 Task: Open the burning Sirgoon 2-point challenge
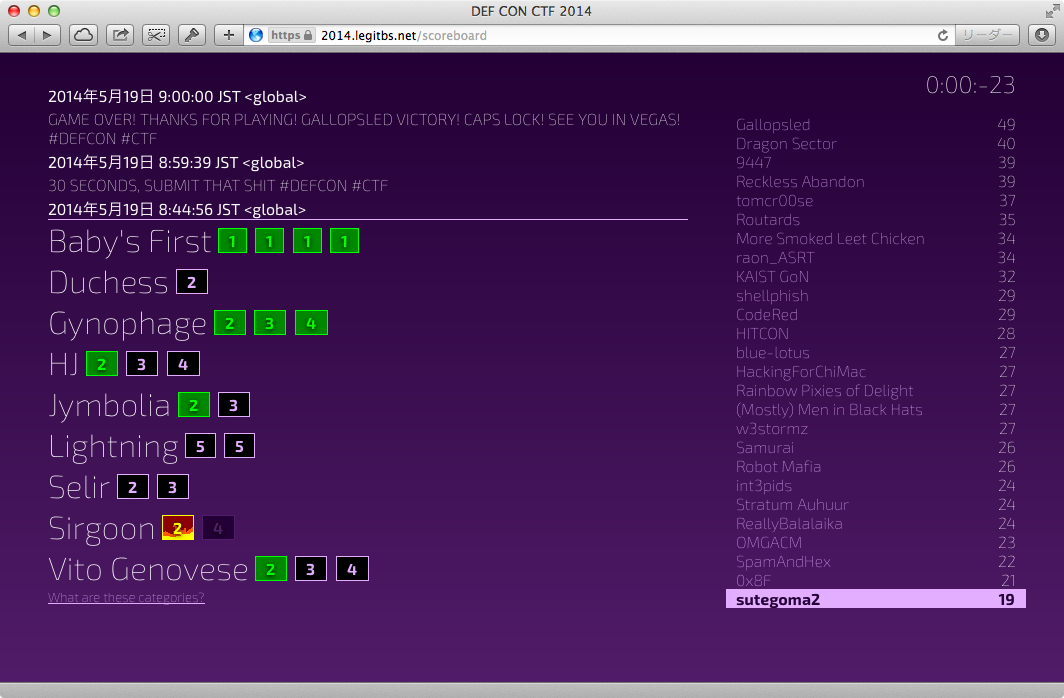(178, 528)
